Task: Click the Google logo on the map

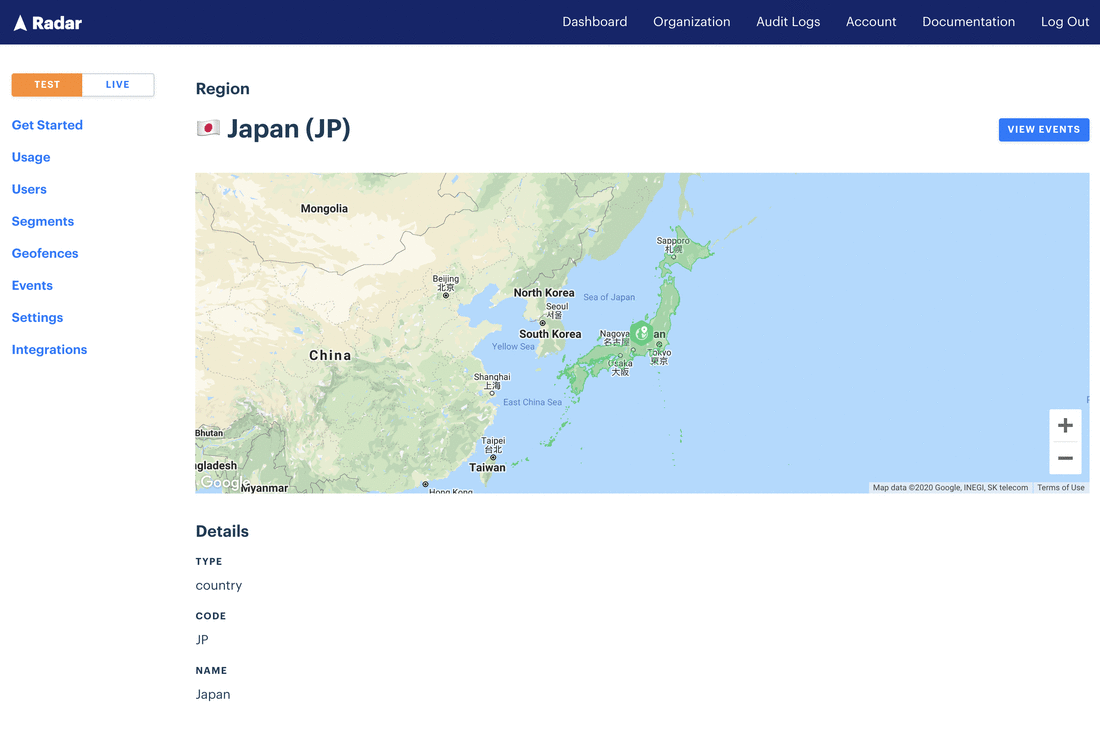Action: (223, 482)
